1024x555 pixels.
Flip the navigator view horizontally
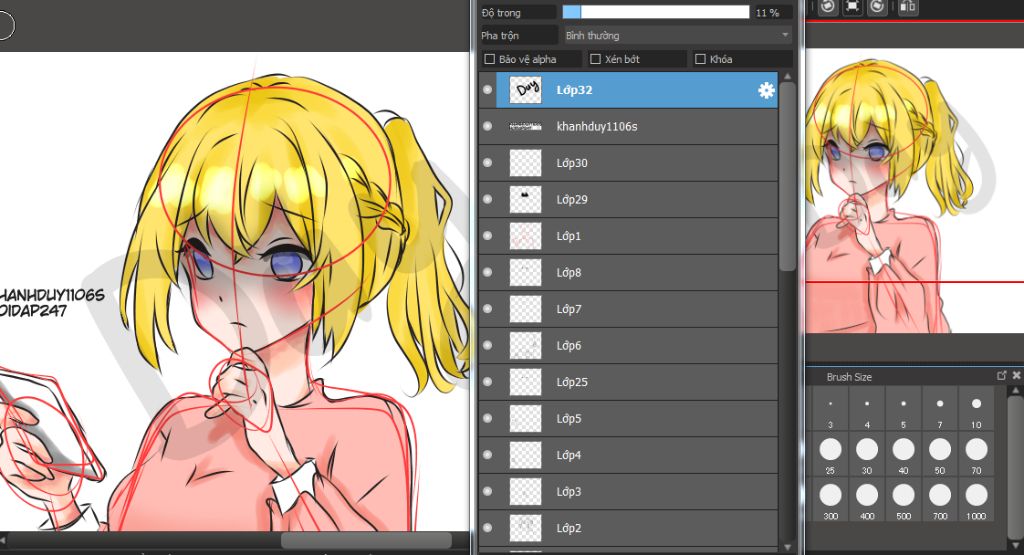(907, 7)
